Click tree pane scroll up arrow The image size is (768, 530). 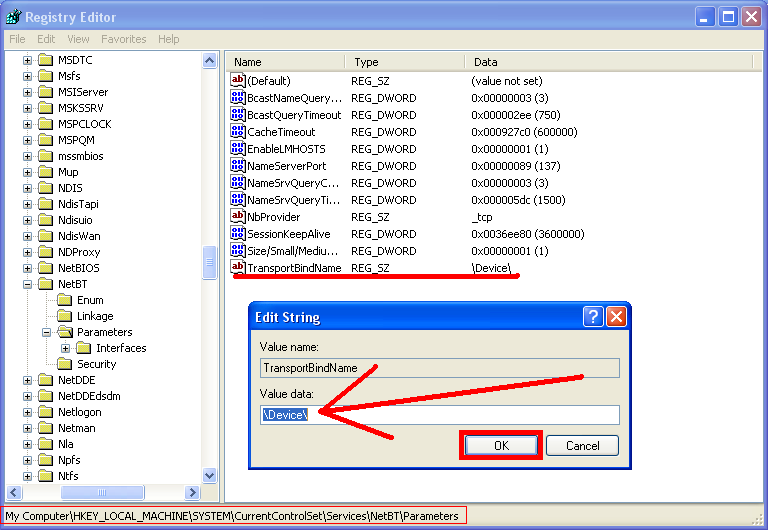pyautogui.click(x=210, y=61)
